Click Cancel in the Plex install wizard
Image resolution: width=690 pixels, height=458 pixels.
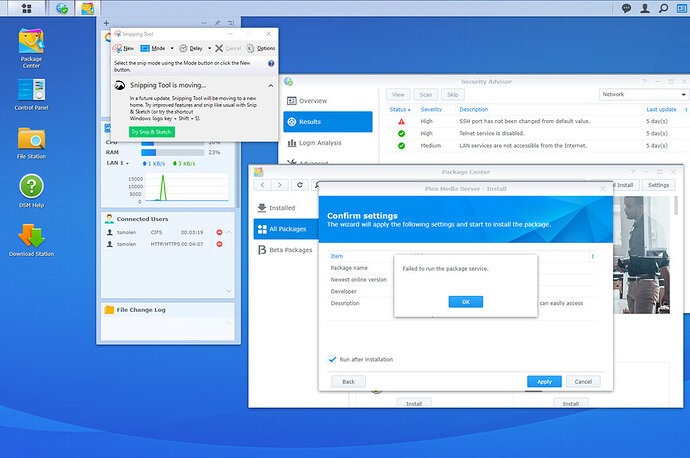(583, 381)
